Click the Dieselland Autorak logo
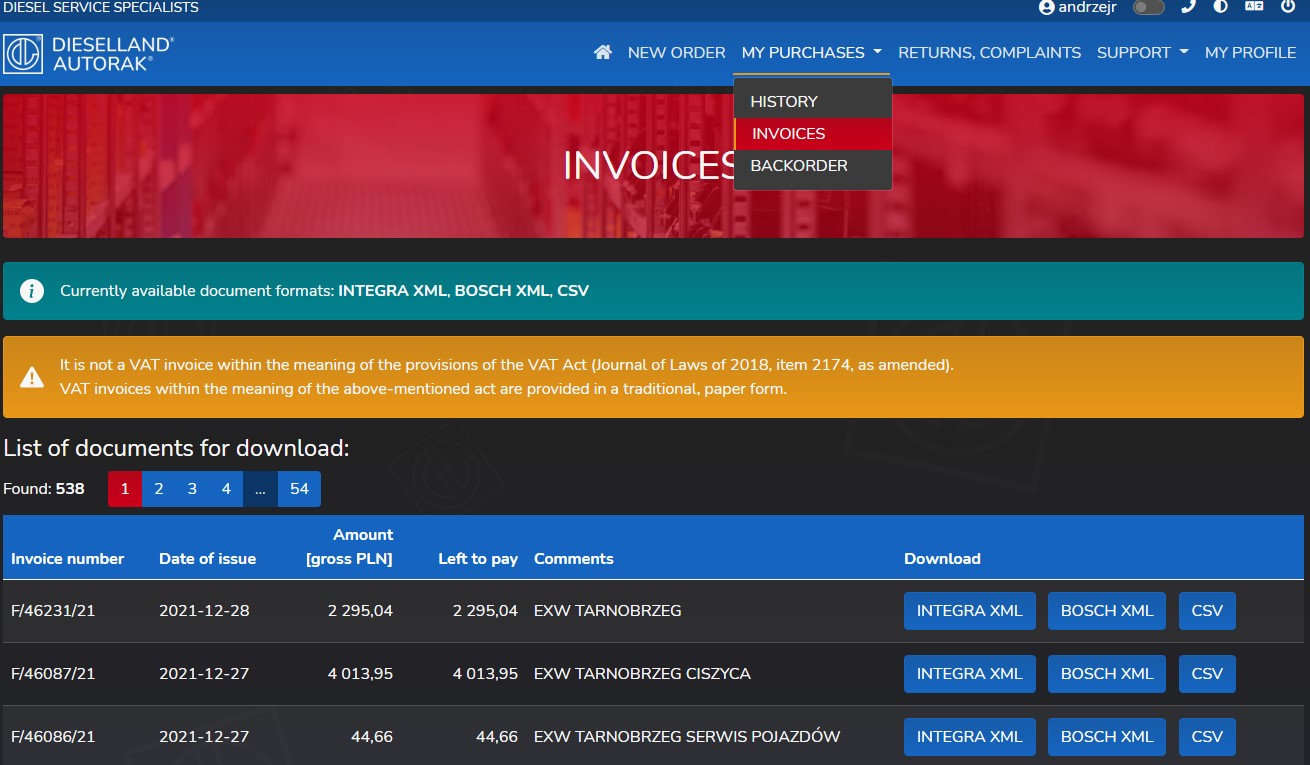The image size is (1310, 765). pyautogui.click(x=89, y=53)
